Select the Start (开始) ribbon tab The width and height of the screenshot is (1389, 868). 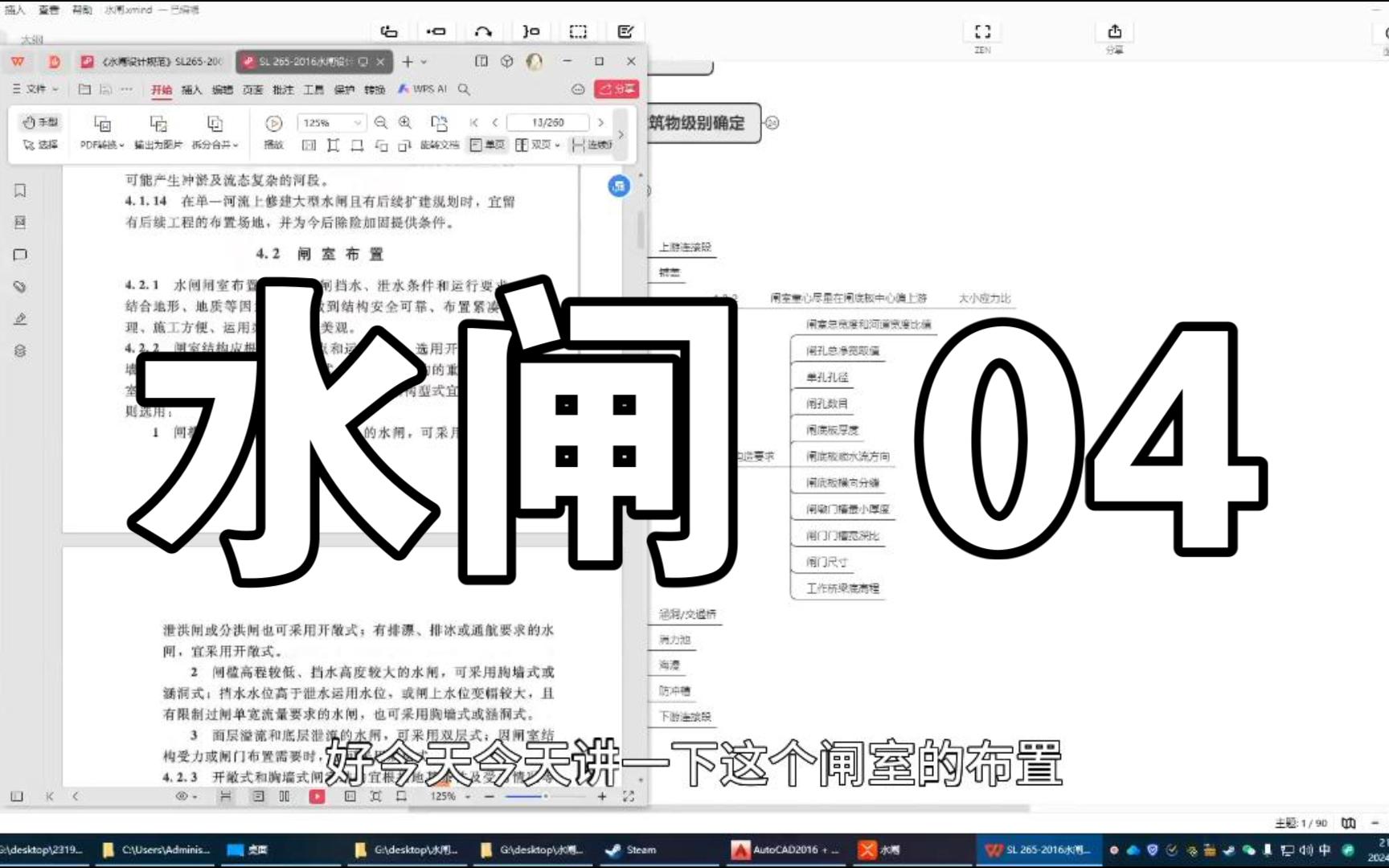pos(162,89)
